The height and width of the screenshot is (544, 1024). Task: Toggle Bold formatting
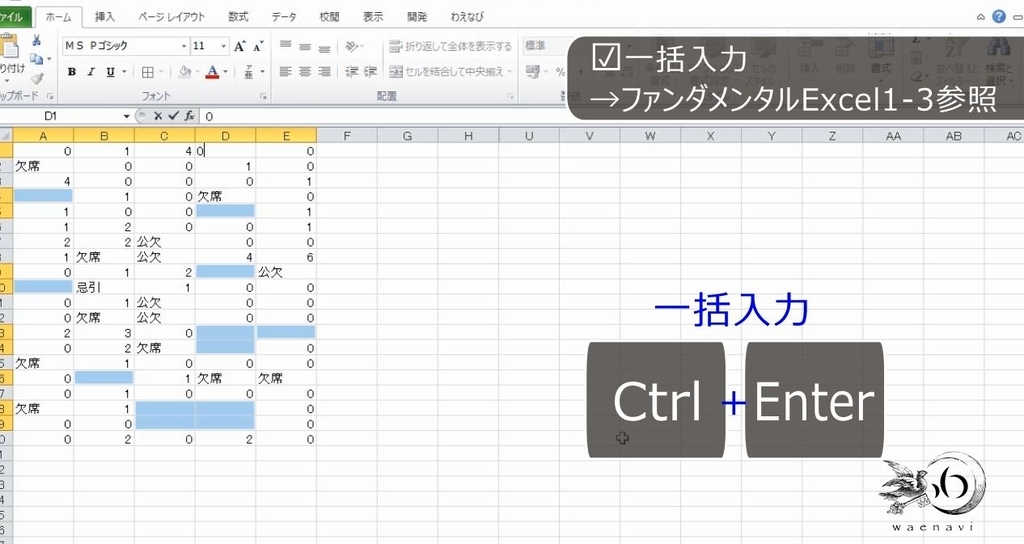click(72, 72)
